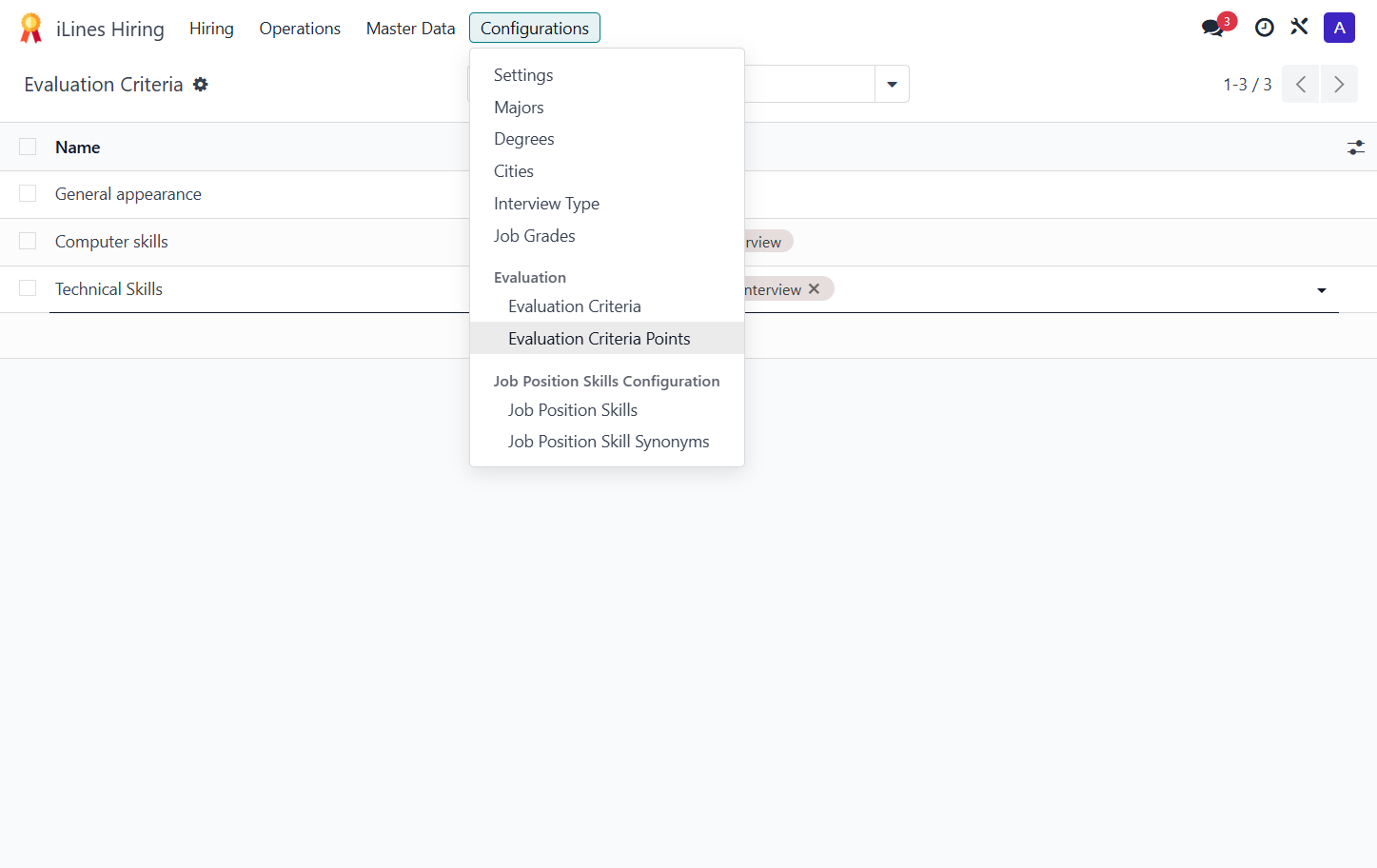
Task: Open the Master Data menu
Action: click(x=411, y=29)
